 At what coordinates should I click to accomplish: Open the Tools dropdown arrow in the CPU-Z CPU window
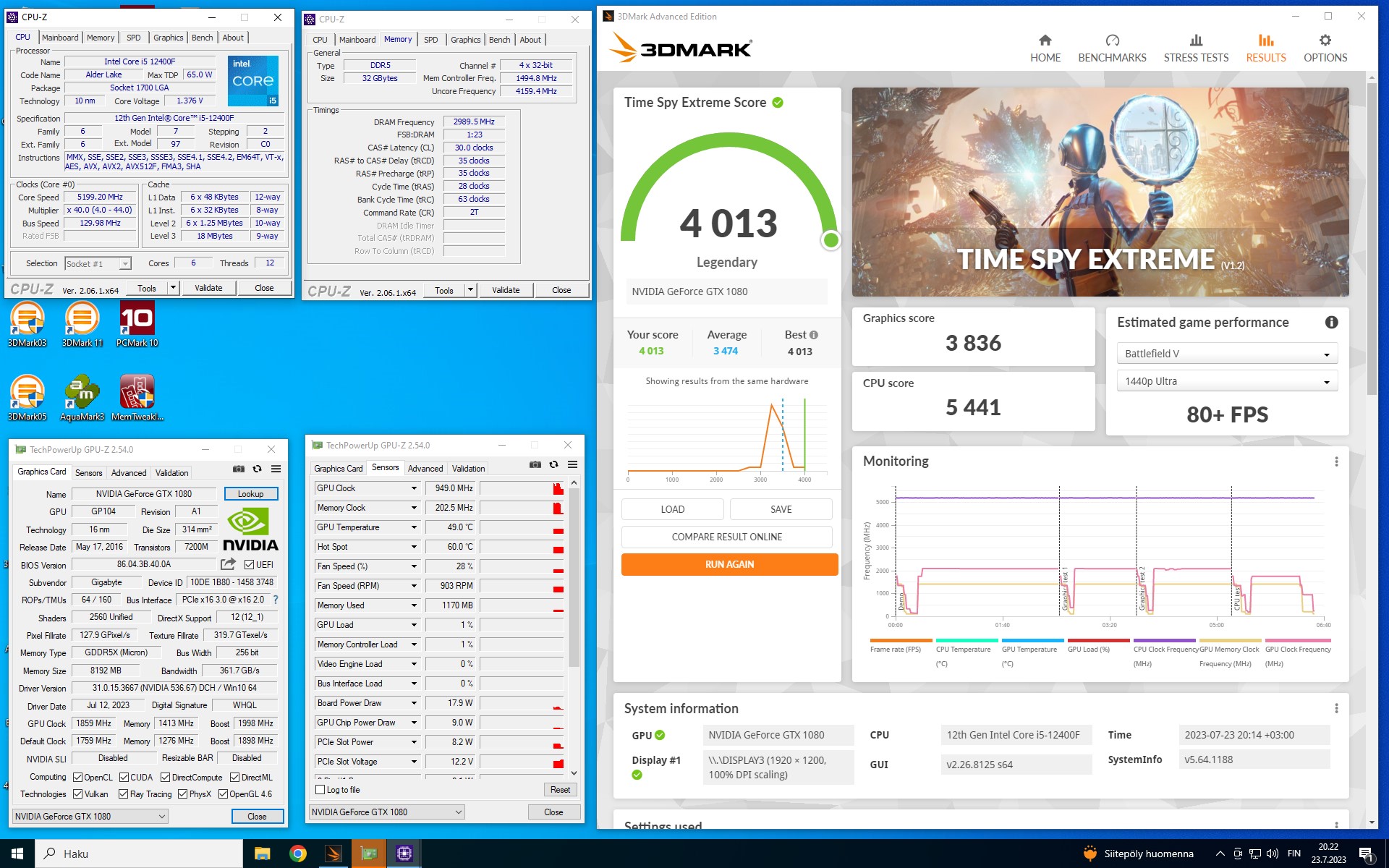tap(173, 288)
